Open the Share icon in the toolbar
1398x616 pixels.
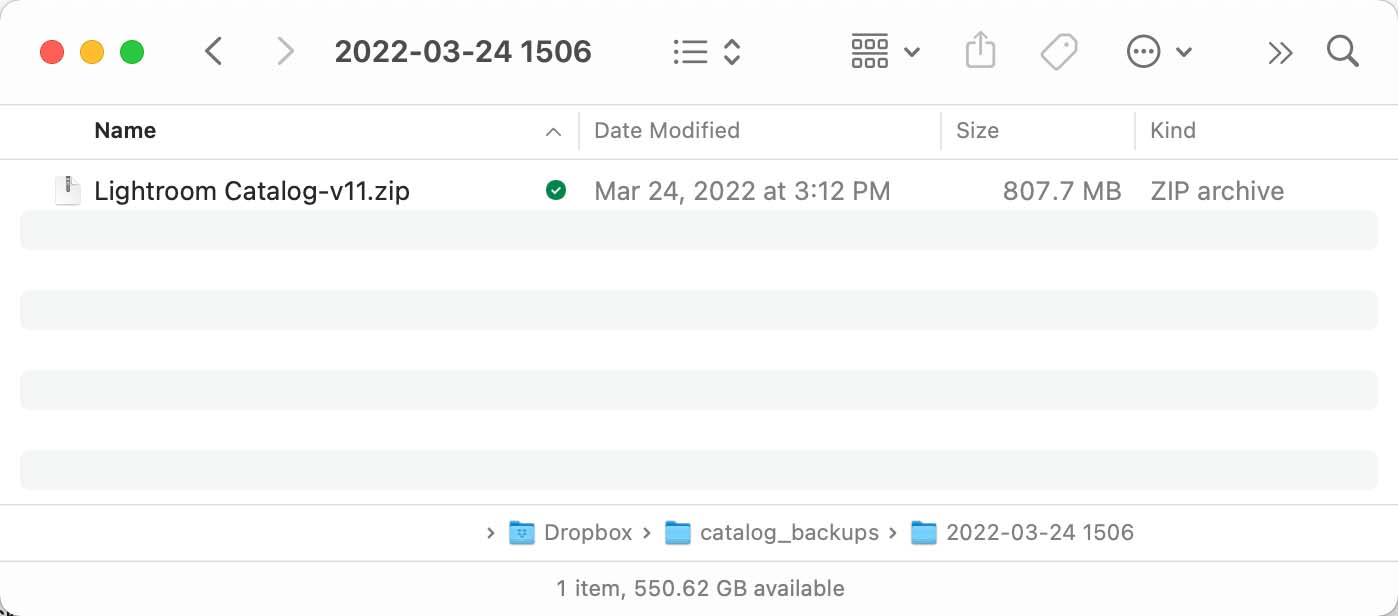(980, 51)
